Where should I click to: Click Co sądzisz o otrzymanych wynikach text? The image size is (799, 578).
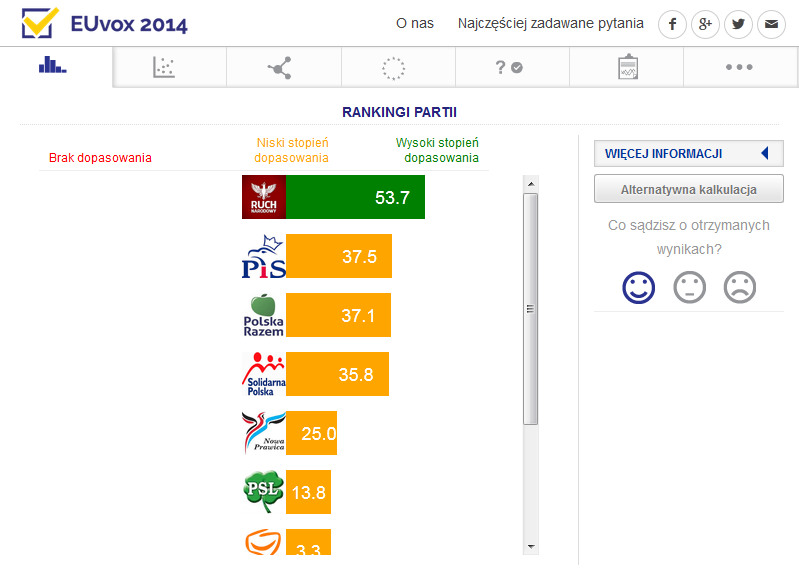click(689, 237)
